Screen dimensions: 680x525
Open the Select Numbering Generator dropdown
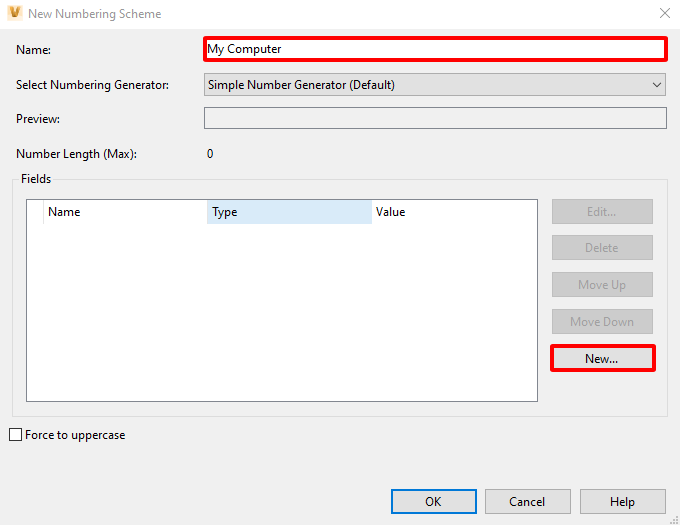pyautogui.click(x=435, y=85)
